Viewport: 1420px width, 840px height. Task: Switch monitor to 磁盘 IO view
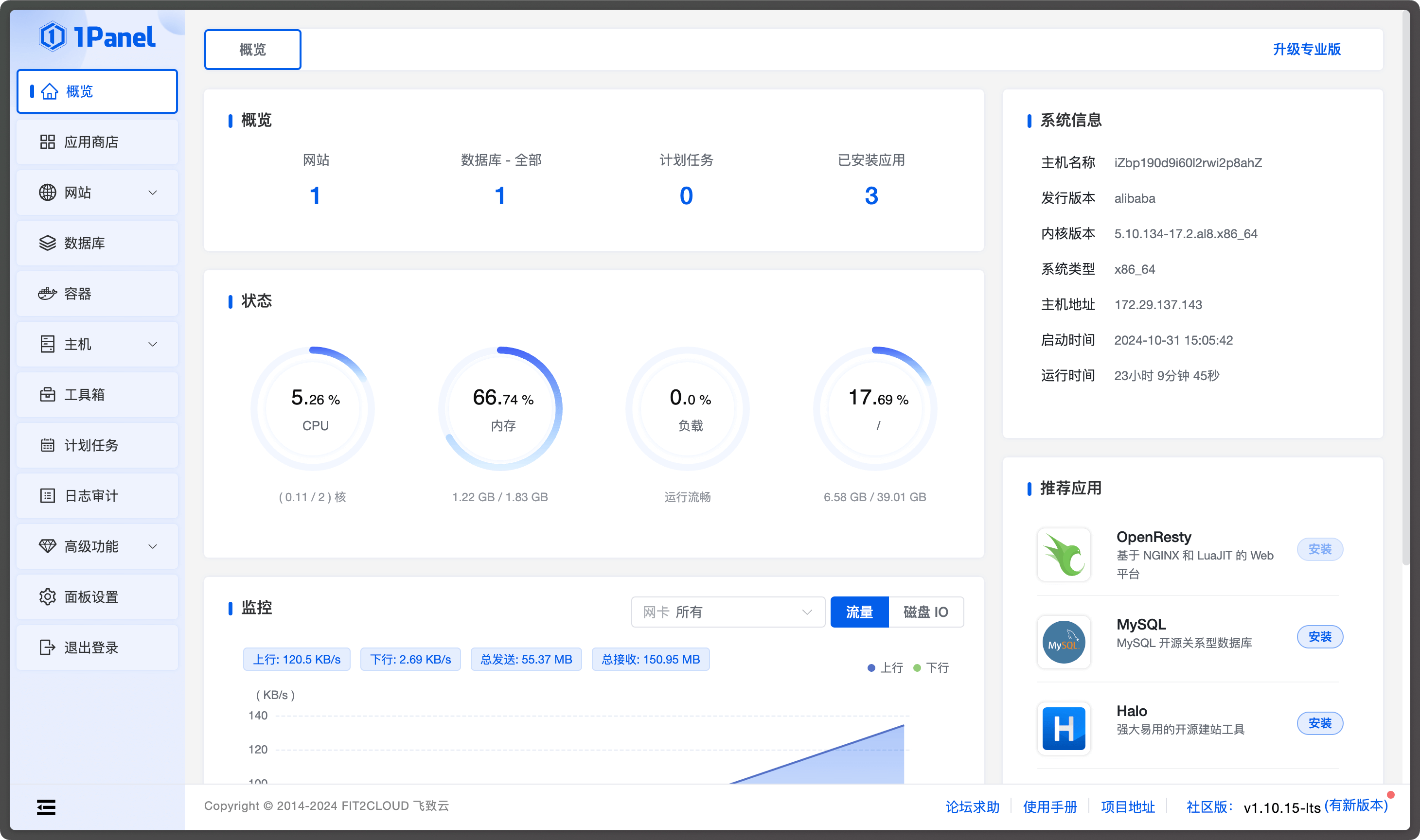[926, 612]
